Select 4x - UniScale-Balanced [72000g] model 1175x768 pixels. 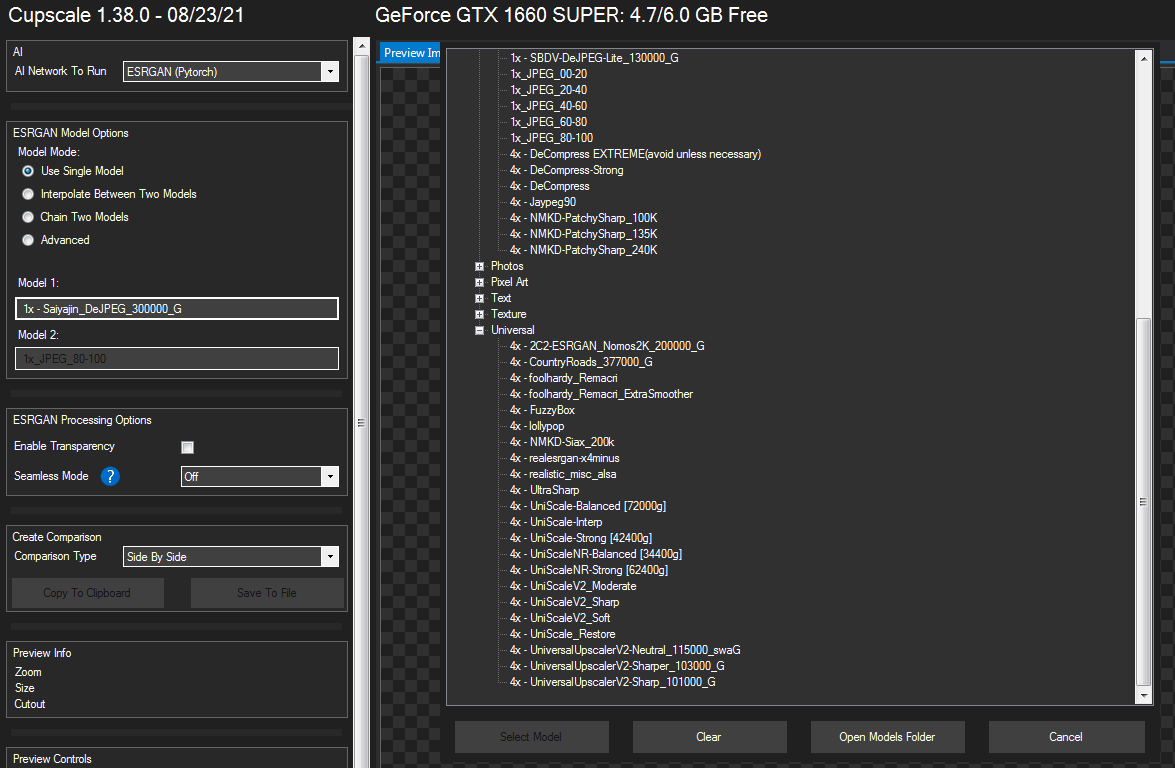(x=588, y=507)
